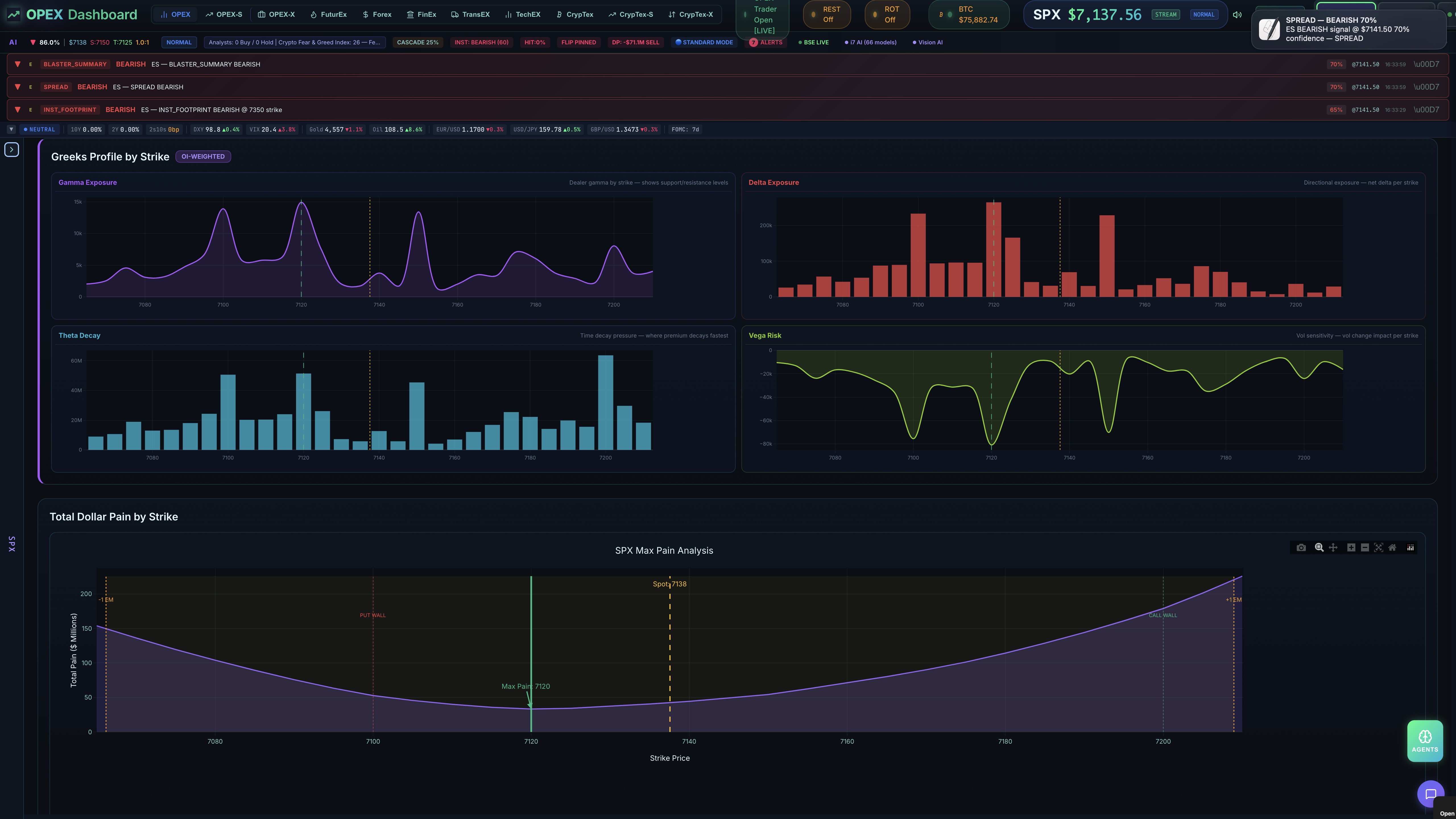This screenshot has height=819, width=1456.
Task: Click the Spot 7138 marker line
Action: pyautogui.click(x=670, y=654)
